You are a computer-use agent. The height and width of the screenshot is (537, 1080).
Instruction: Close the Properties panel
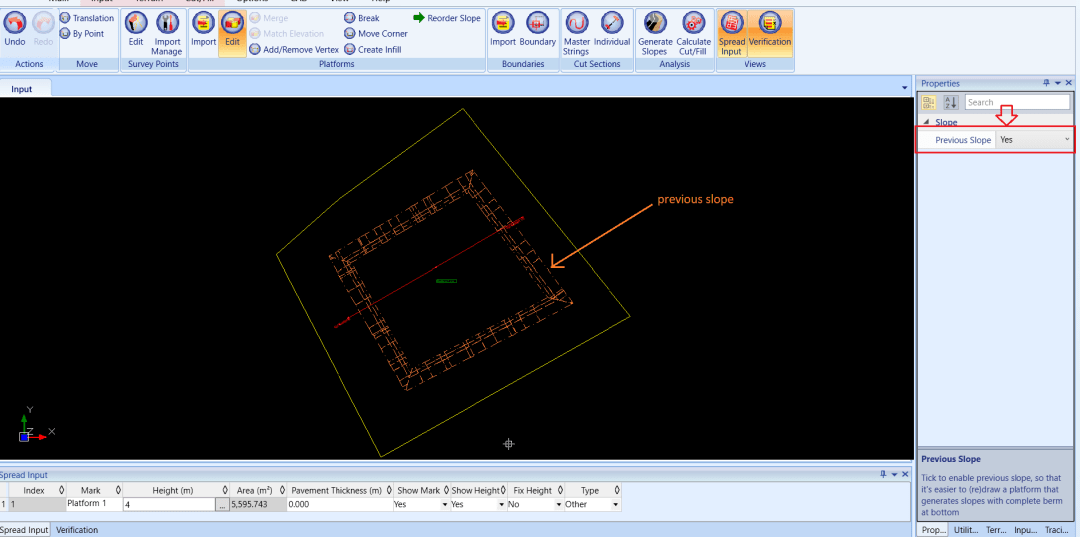click(x=1069, y=83)
